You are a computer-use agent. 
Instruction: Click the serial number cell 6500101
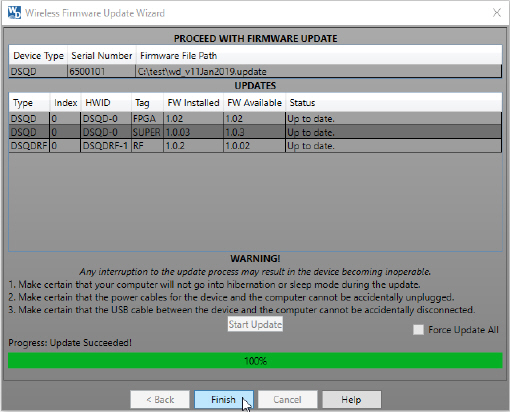101,71
